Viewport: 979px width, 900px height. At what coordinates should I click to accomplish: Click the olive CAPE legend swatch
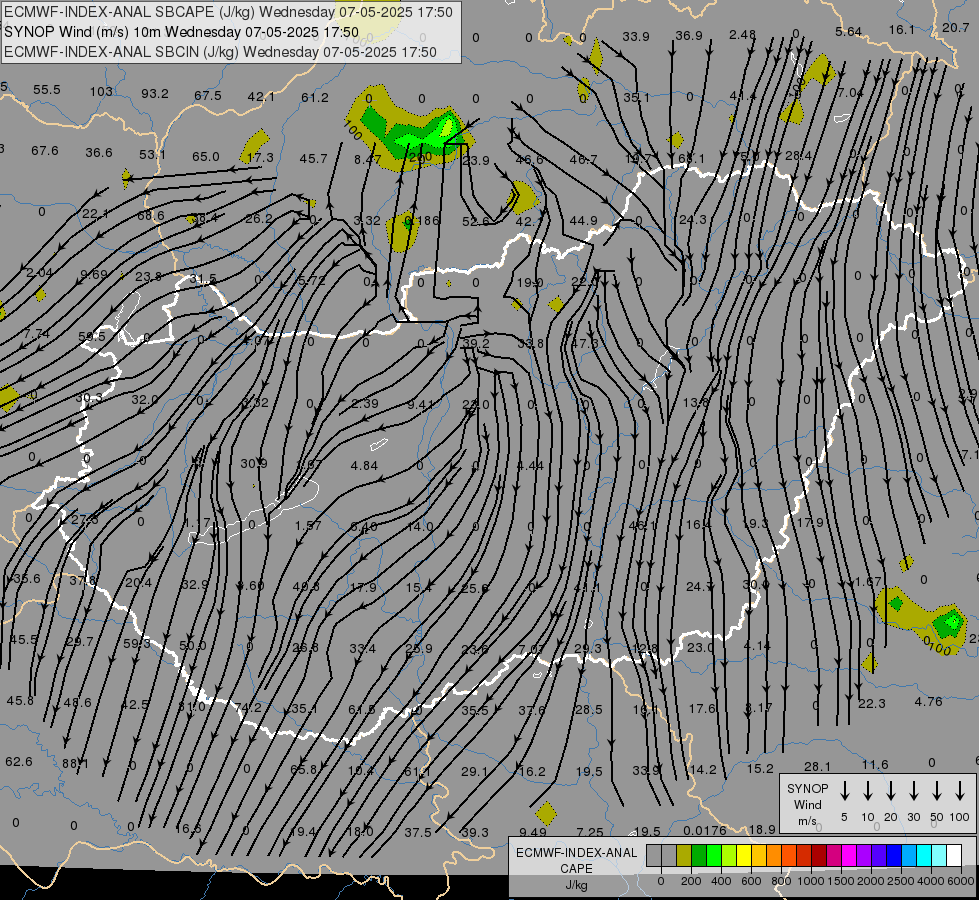pos(684,856)
